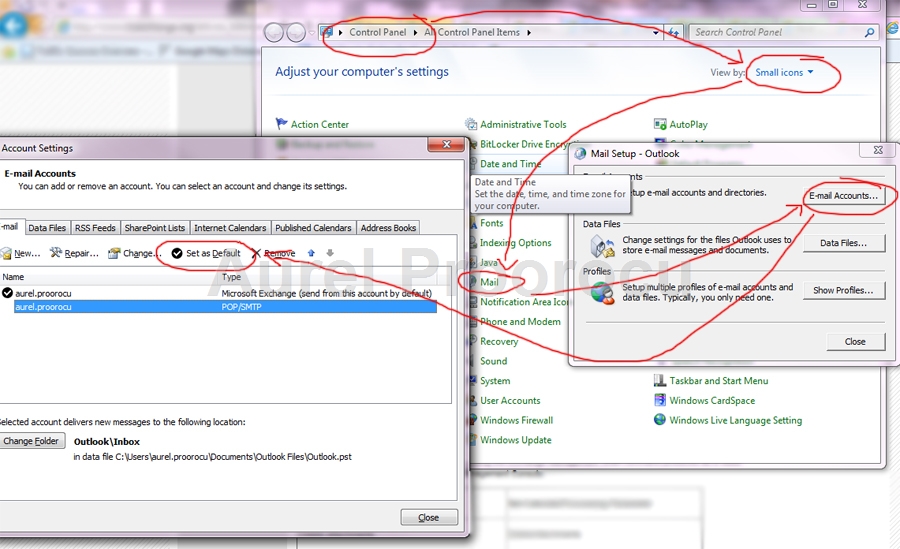
Task: Open Windows Update link
Action: pyautogui.click(x=515, y=440)
